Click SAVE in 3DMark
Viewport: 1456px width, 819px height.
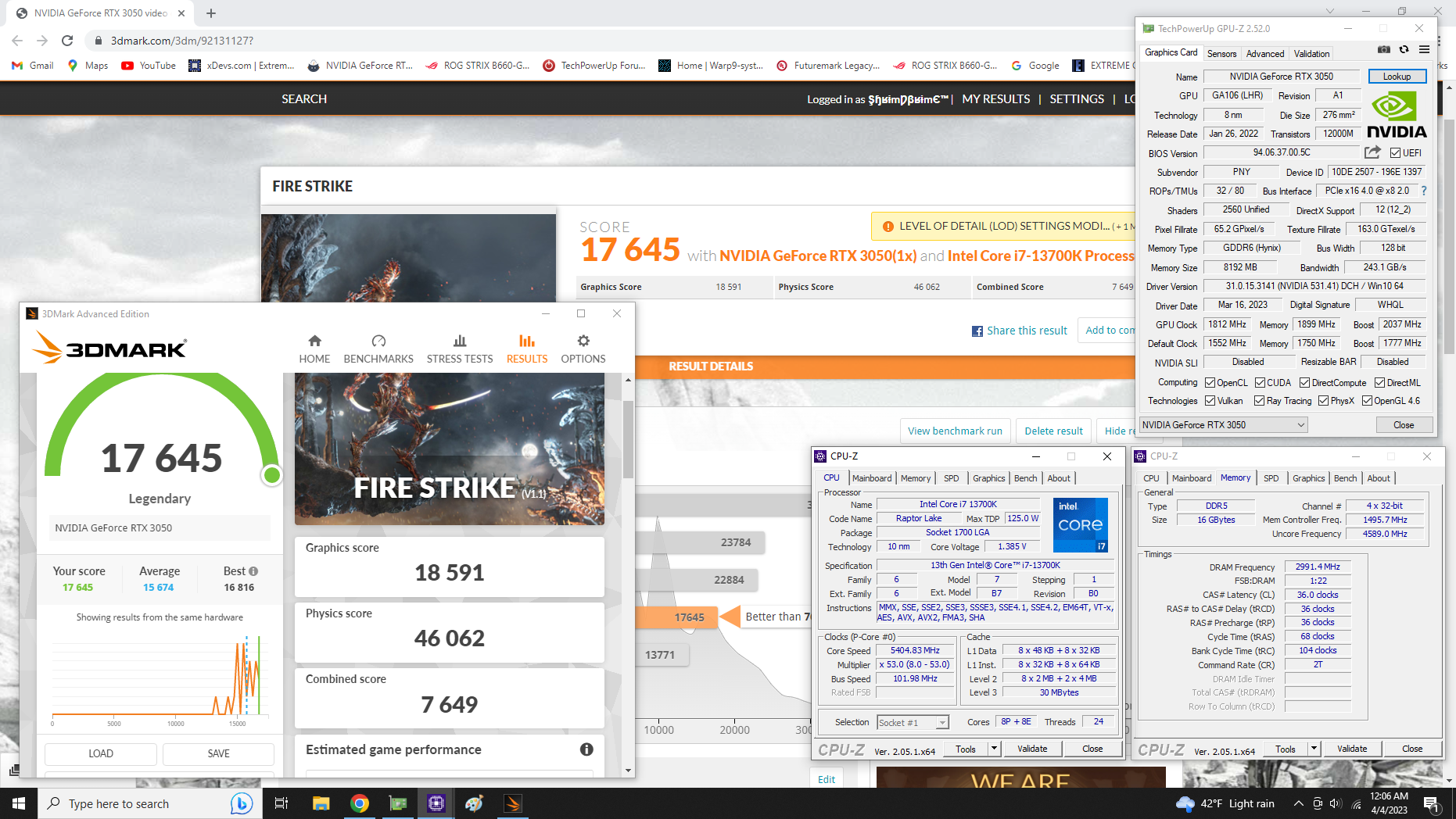(x=218, y=753)
